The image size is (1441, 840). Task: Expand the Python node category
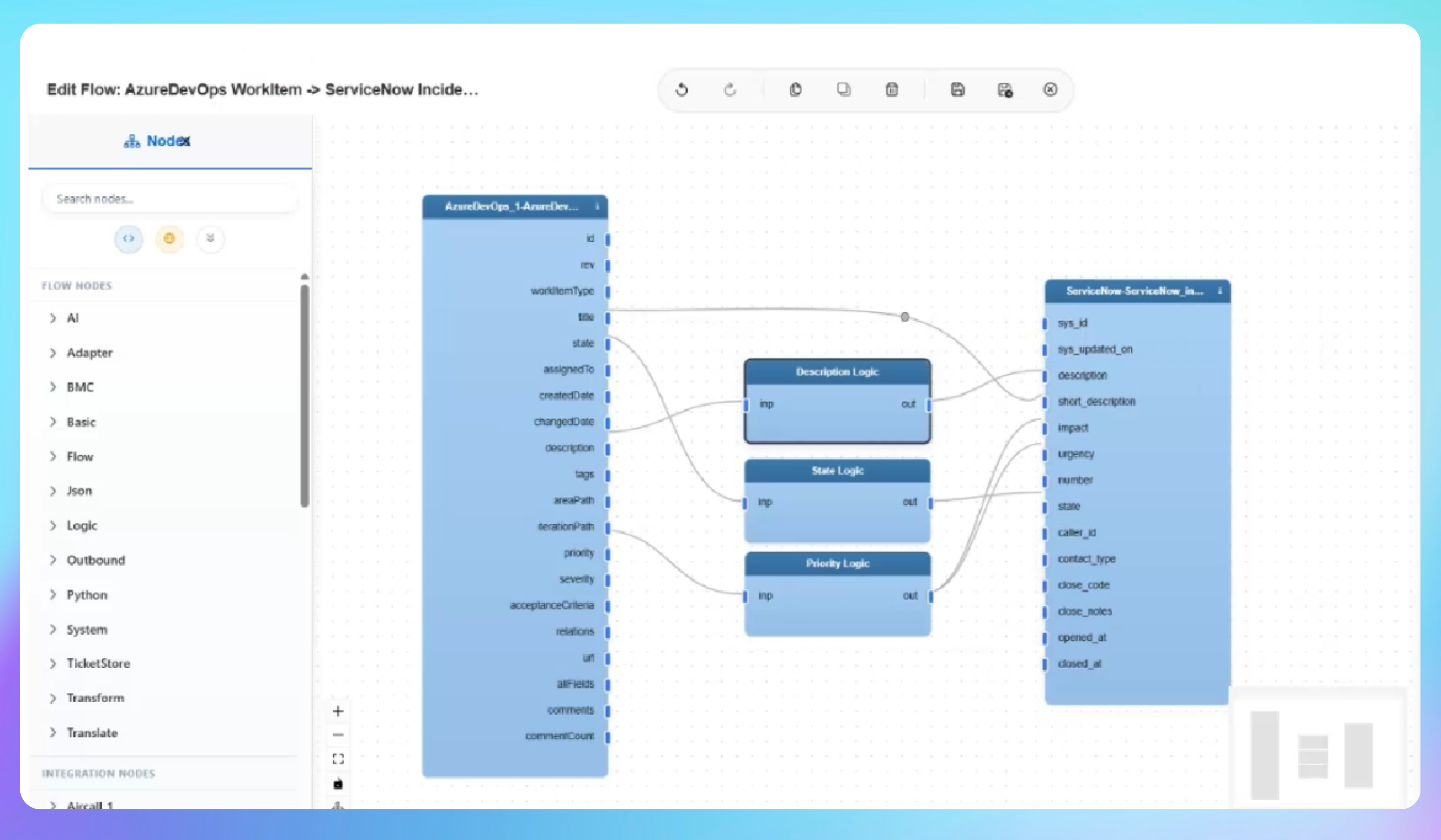(x=86, y=595)
